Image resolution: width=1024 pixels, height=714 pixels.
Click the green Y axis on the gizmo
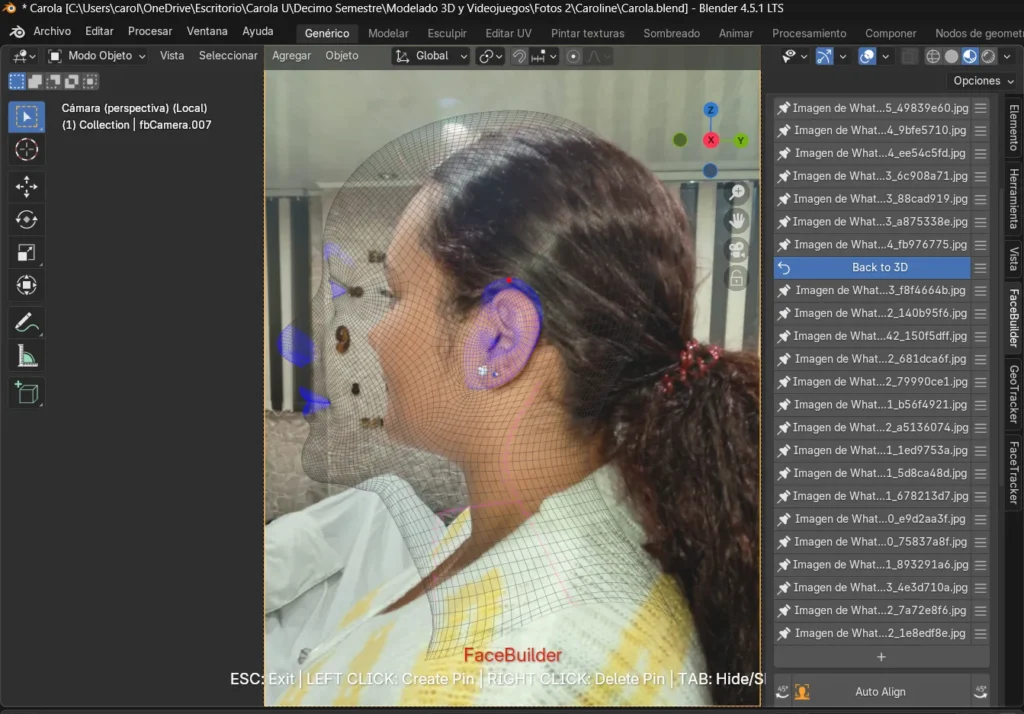click(741, 140)
